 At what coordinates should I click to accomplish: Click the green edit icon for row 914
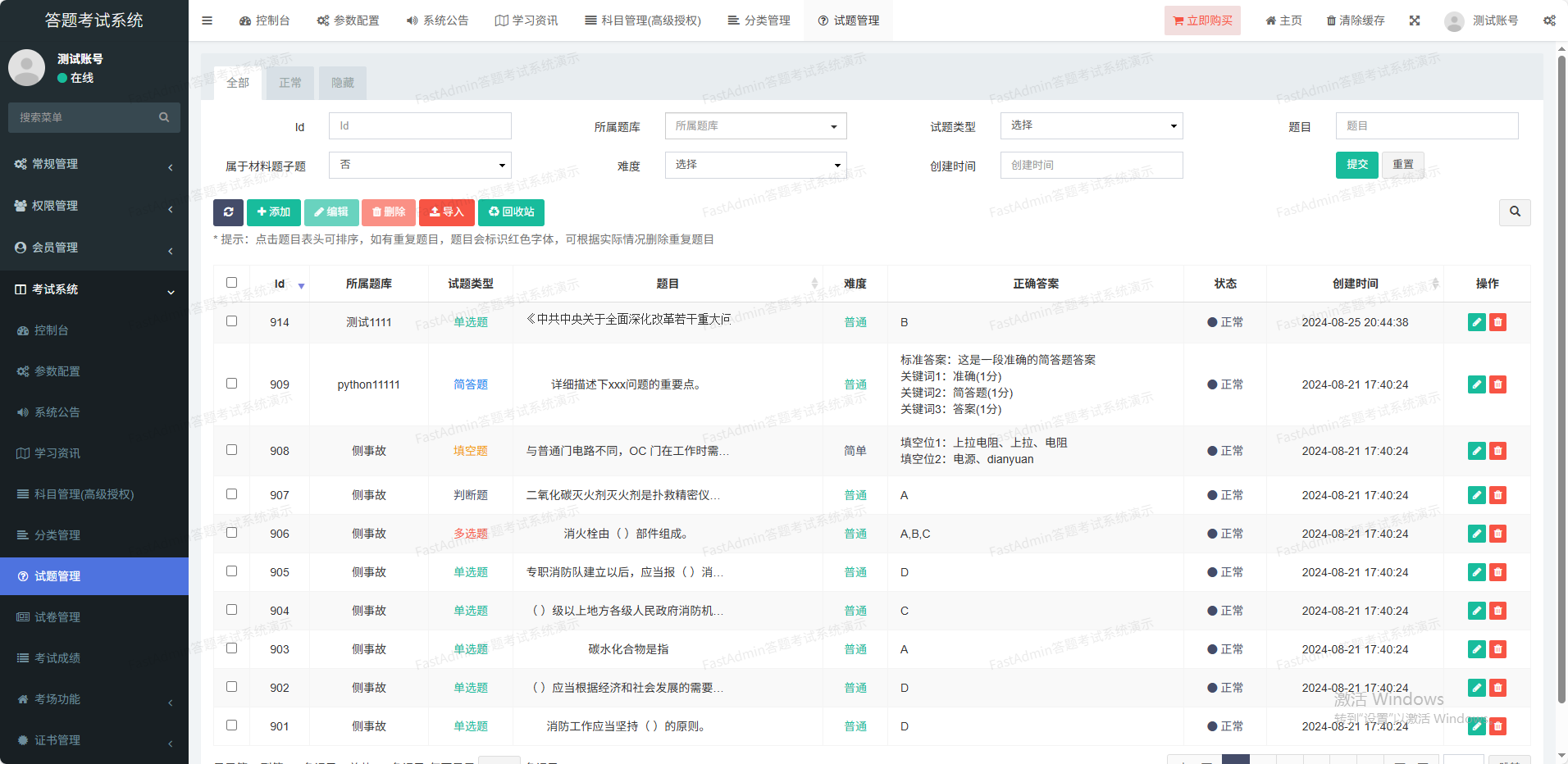point(1476,322)
